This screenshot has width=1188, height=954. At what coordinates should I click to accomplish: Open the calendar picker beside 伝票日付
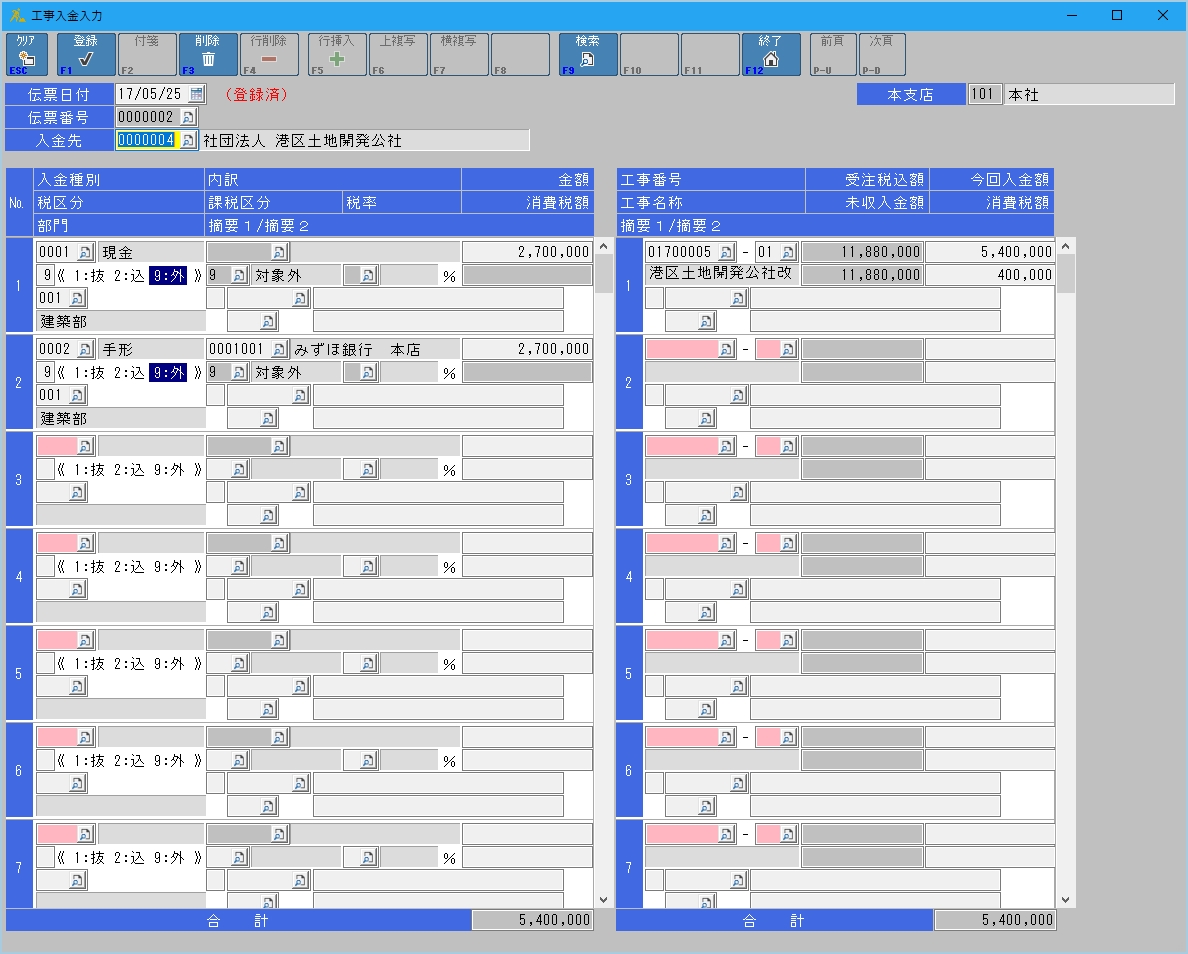coord(197,94)
